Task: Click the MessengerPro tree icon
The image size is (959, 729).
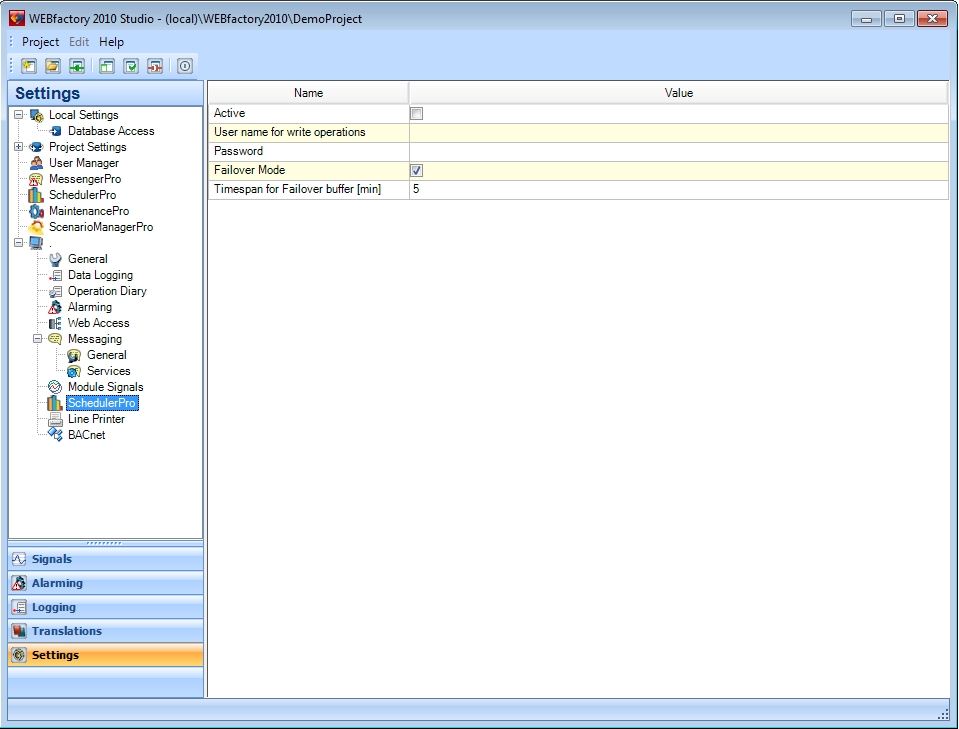Action: [x=36, y=179]
